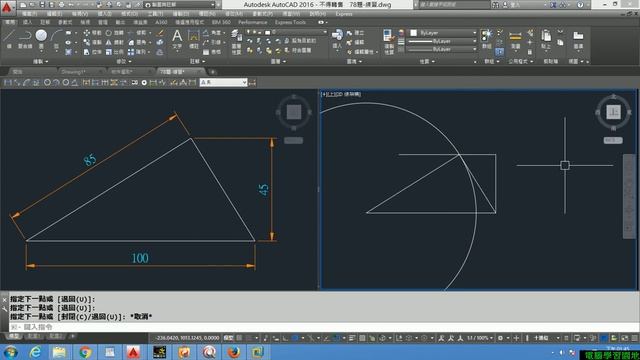Click the search box in title bar
640x360 pixels.
[454, 4]
